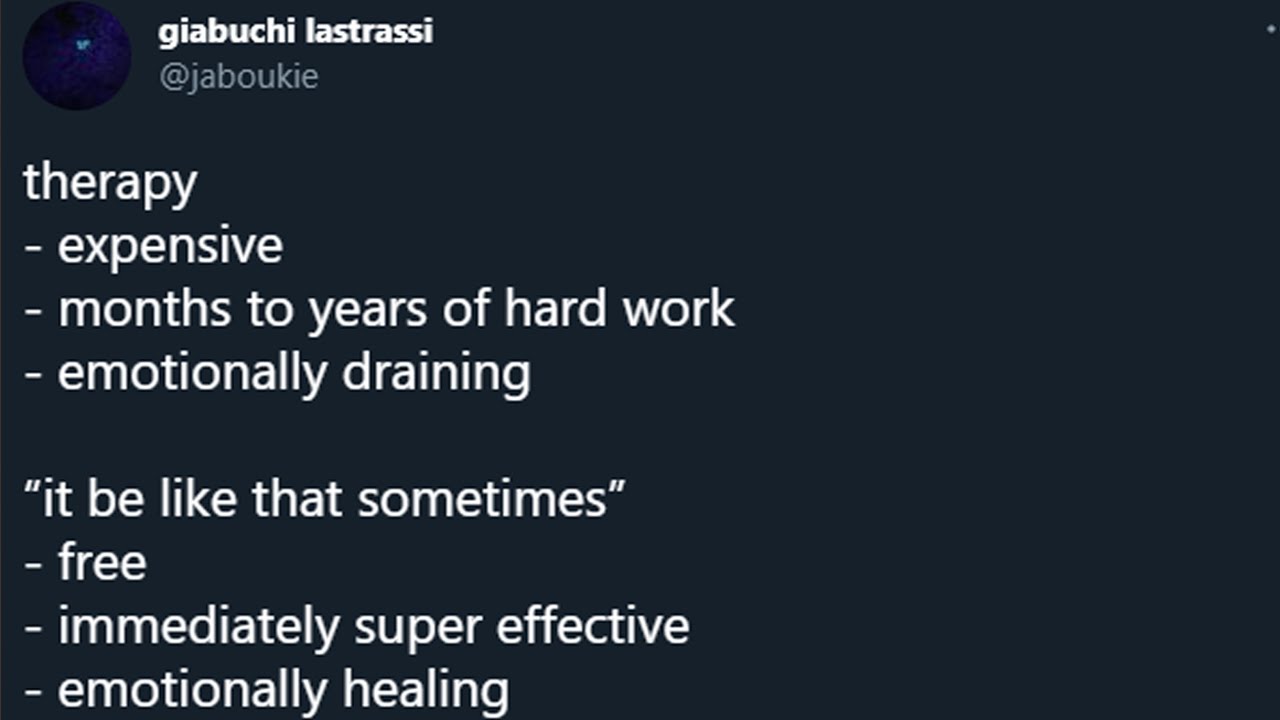This screenshot has width=1280, height=720.
Task: Select the phrase "hard work"
Action: point(619,310)
